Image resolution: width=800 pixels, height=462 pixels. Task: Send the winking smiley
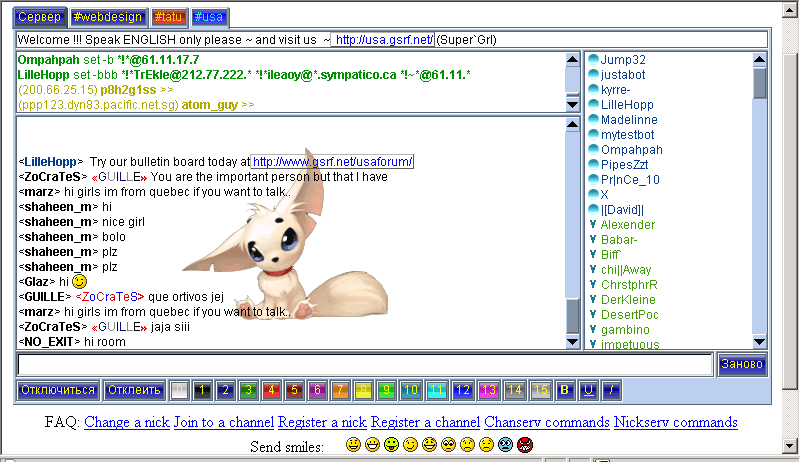(x=410, y=445)
